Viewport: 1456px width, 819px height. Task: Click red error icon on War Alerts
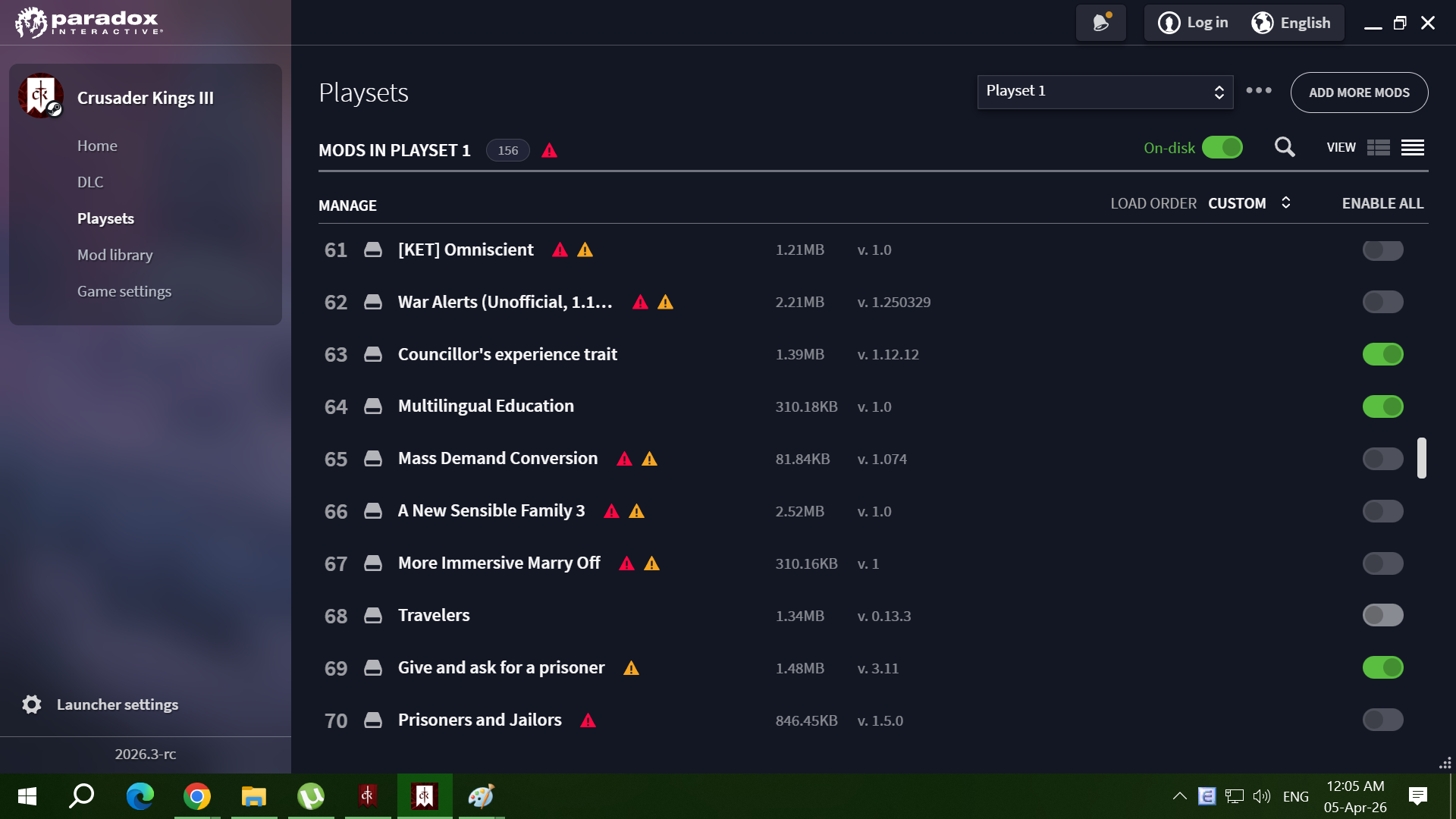click(641, 303)
